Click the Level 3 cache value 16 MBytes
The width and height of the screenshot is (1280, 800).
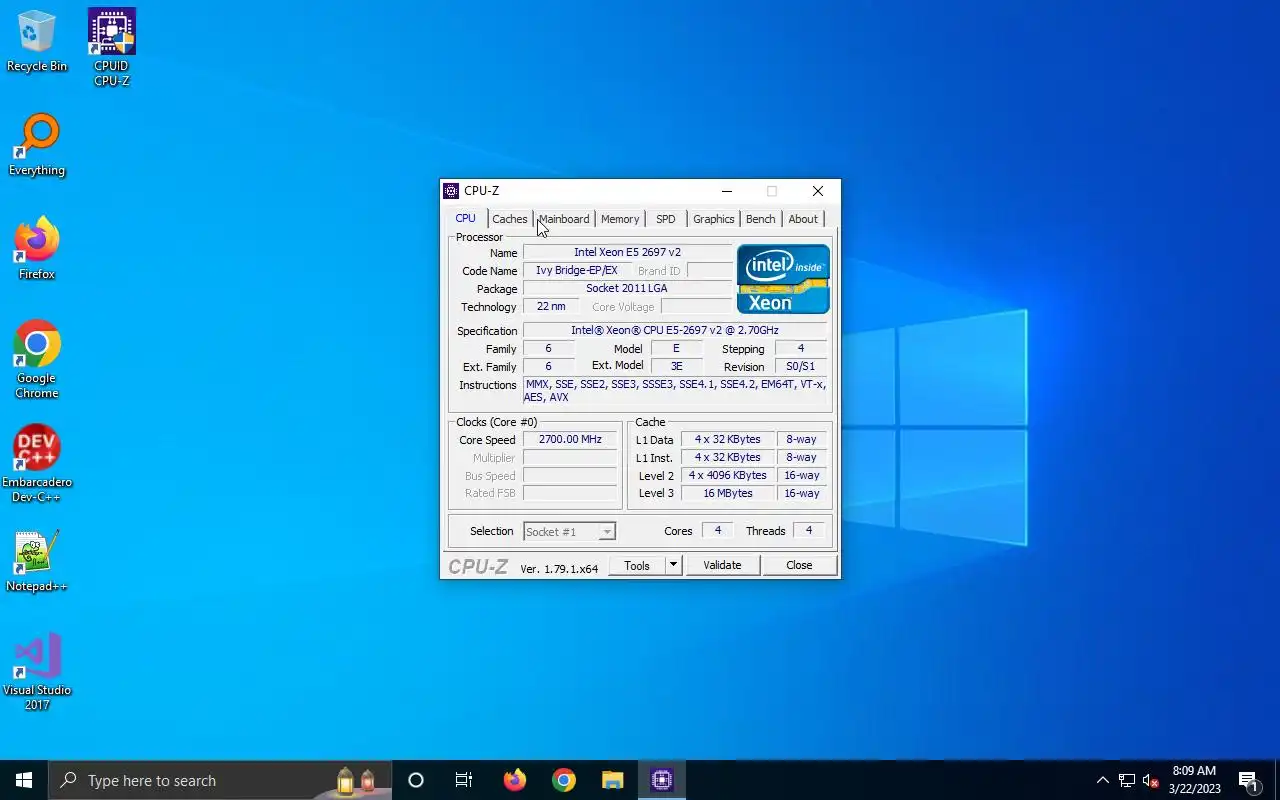[x=728, y=493]
